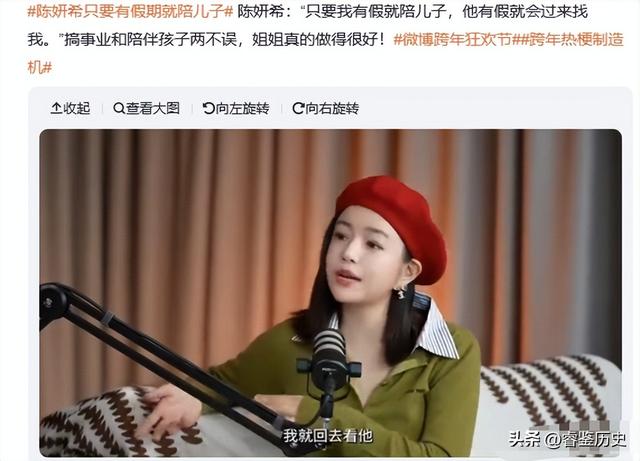Click the red beret in the picture

[394, 225]
